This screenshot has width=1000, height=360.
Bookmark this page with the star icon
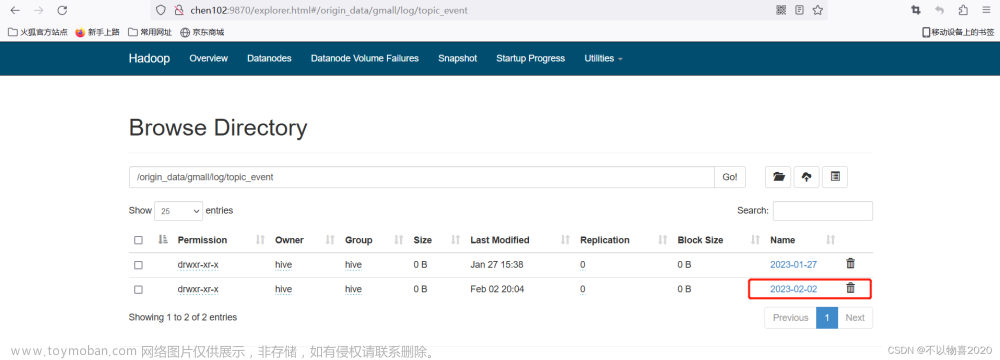point(818,10)
